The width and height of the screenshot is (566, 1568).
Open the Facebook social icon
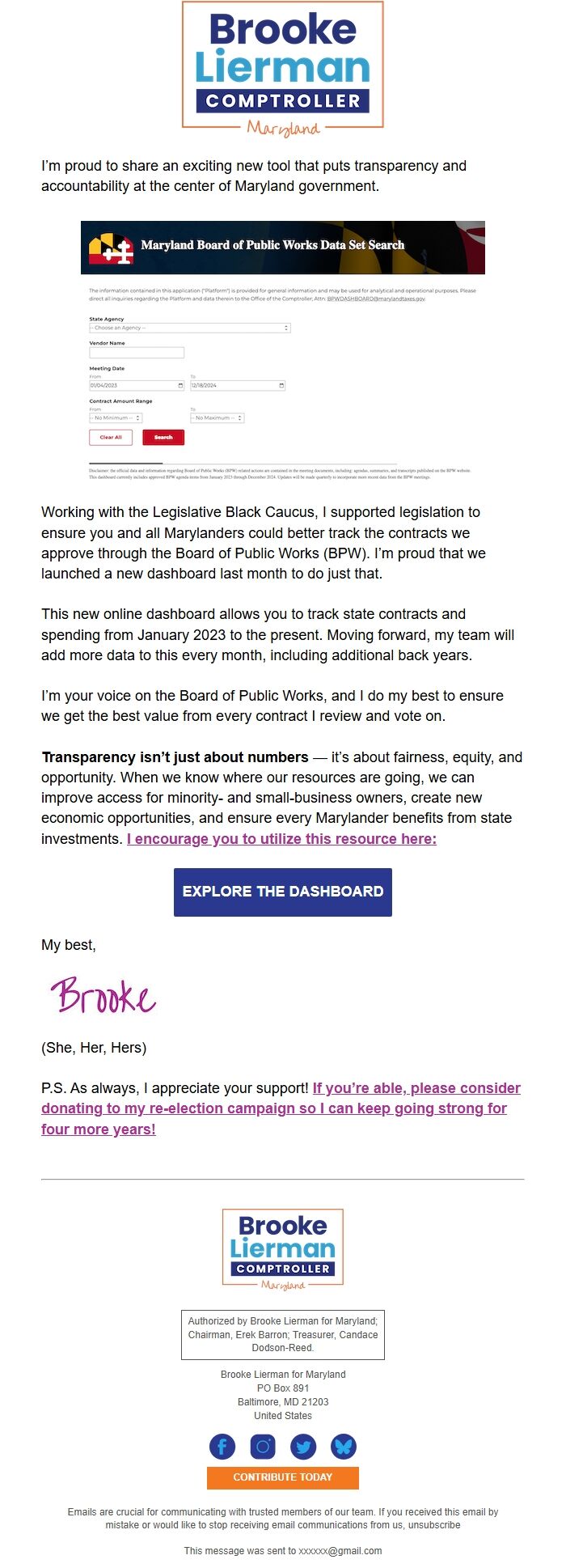tap(222, 1446)
